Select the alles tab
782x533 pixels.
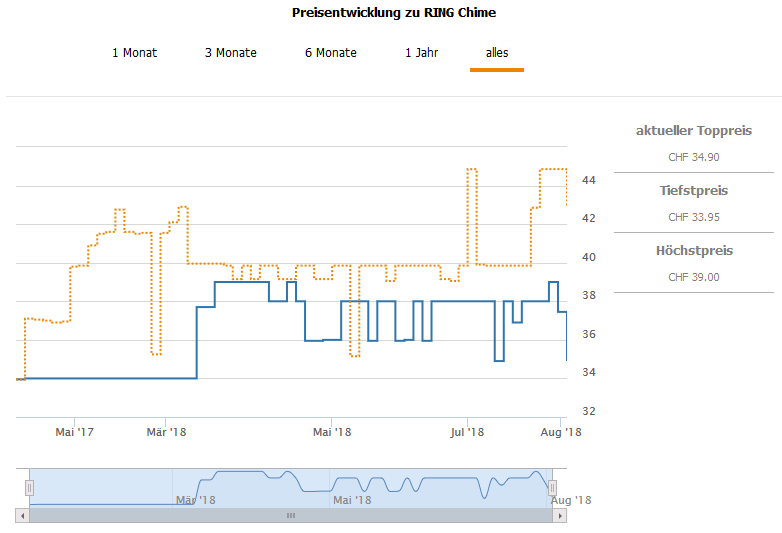(497, 53)
